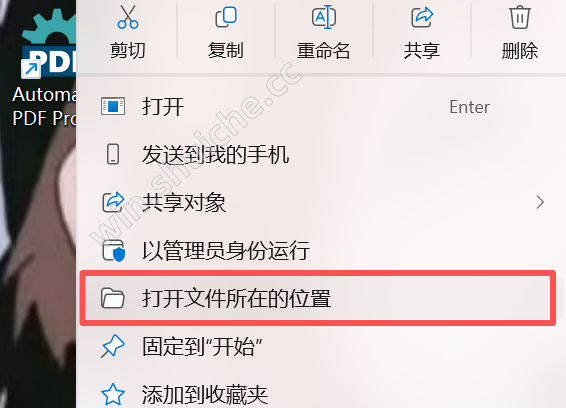Click the folder icon for open file location
566x408 pixels.
pyautogui.click(x=113, y=298)
